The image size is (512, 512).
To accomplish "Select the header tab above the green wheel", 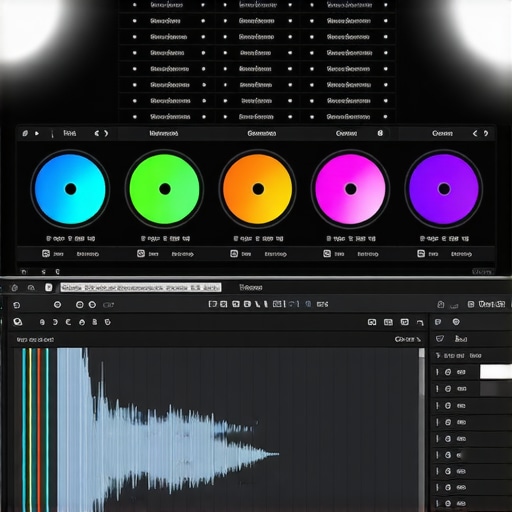I will coord(164,133).
